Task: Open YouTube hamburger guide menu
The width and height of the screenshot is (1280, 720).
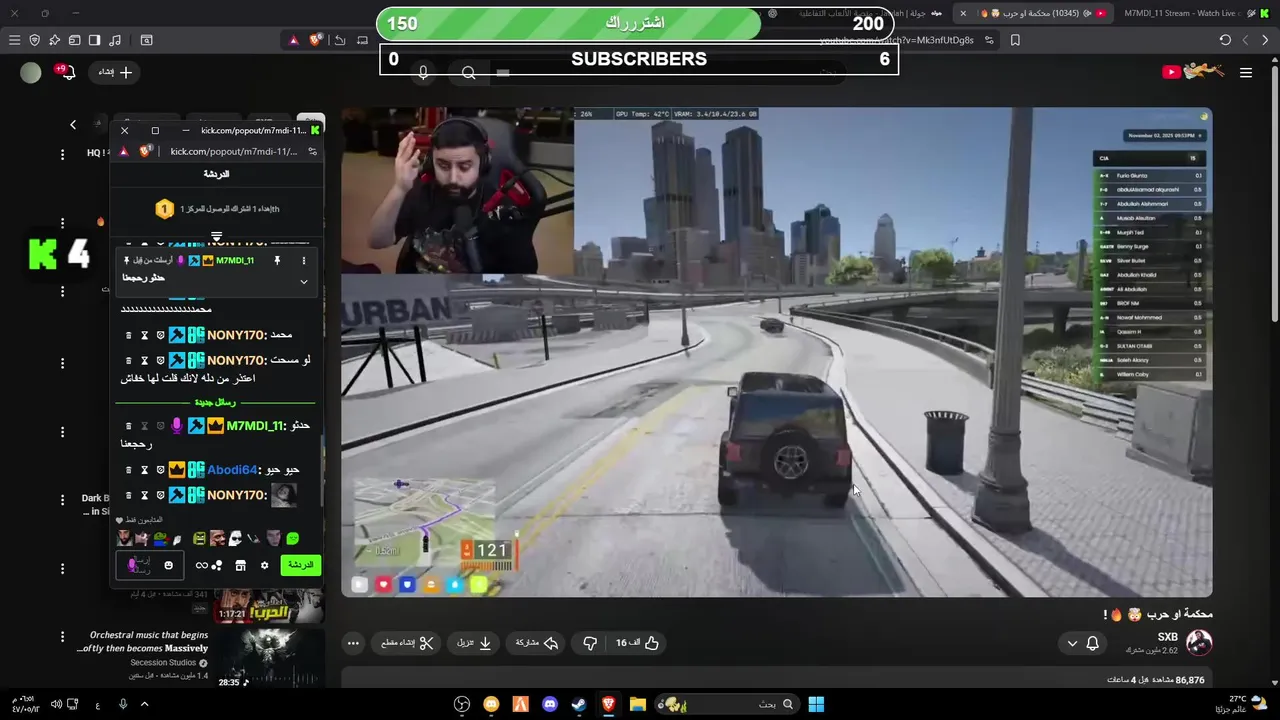Action: 1246,72
